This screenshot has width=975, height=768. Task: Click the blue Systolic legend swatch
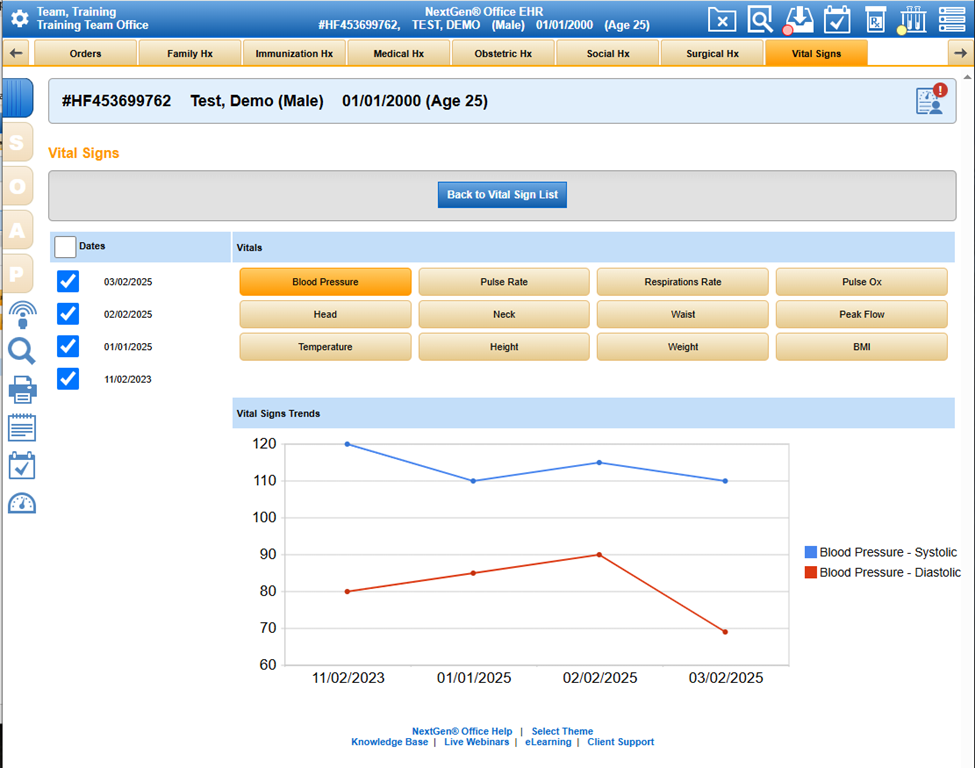pyautogui.click(x=811, y=553)
